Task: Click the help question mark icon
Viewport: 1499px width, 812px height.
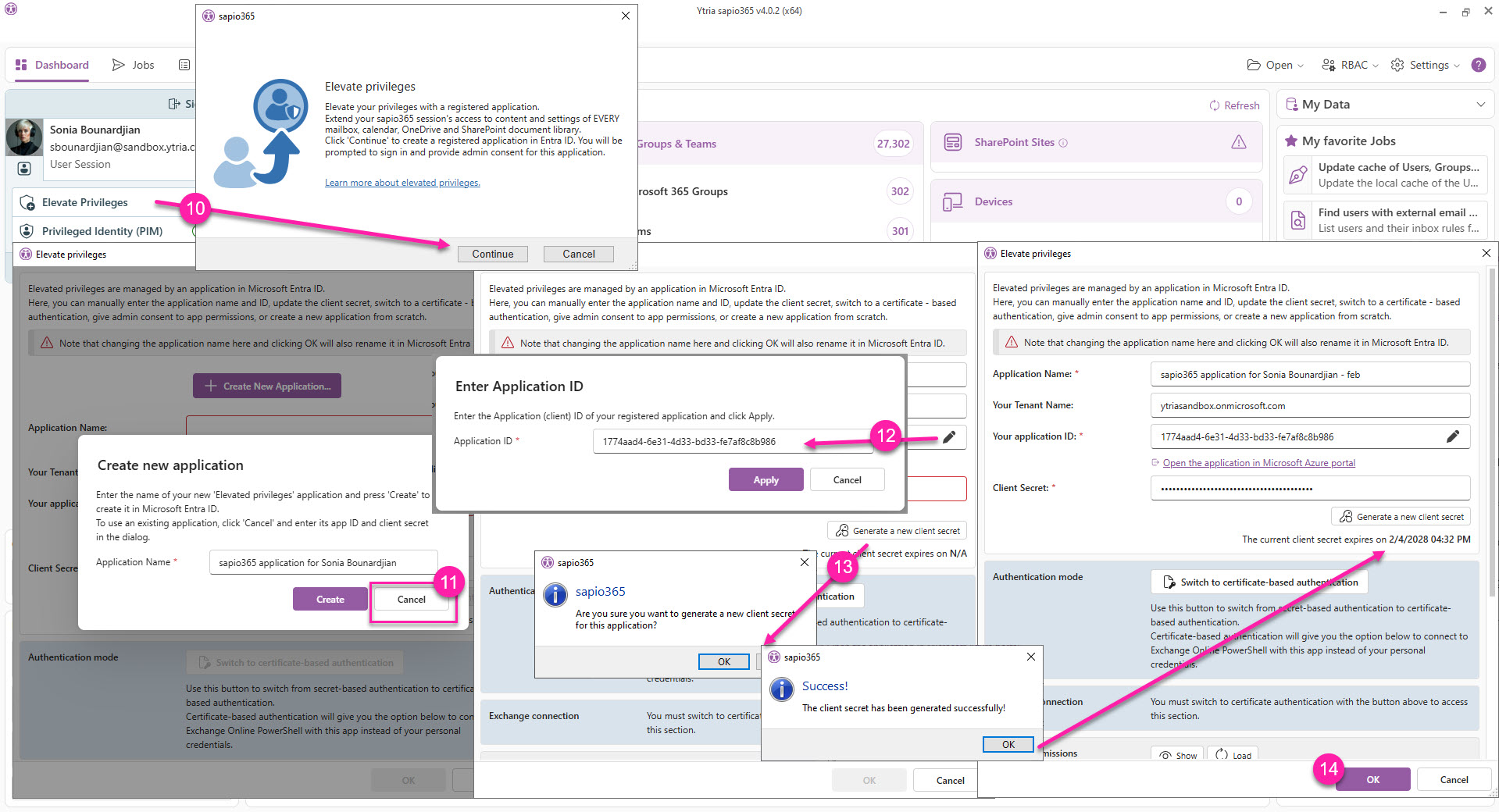Action: click(x=1478, y=65)
